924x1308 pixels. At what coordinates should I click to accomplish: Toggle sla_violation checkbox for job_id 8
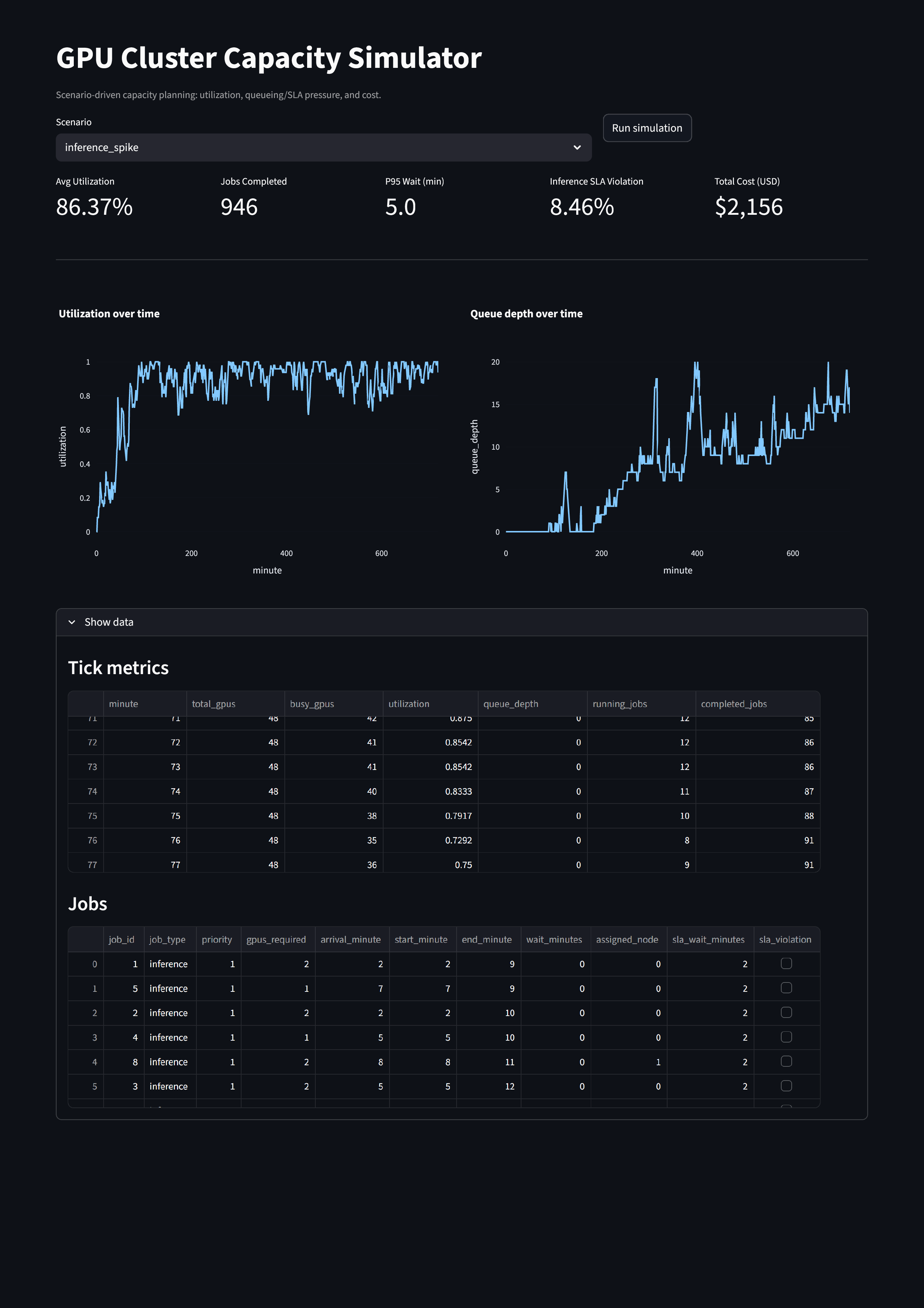pos(786,1061)
